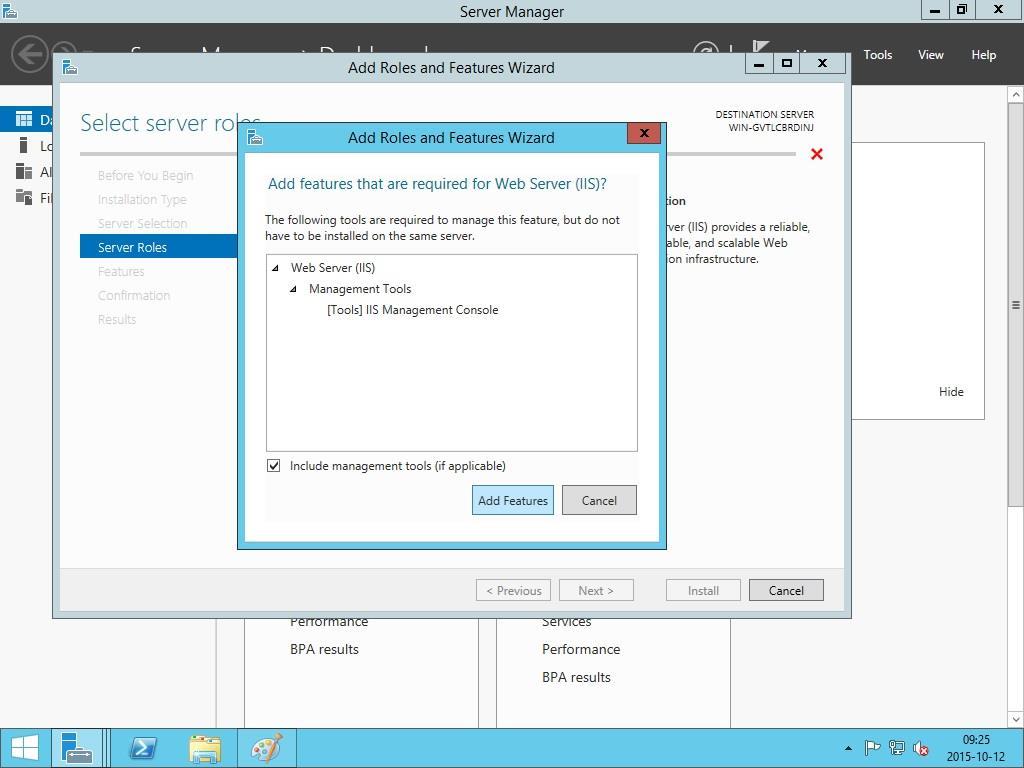The height and width of the screenshot is (768, 1024).
Task: Select Features wizard step
Action: [121, 271]
